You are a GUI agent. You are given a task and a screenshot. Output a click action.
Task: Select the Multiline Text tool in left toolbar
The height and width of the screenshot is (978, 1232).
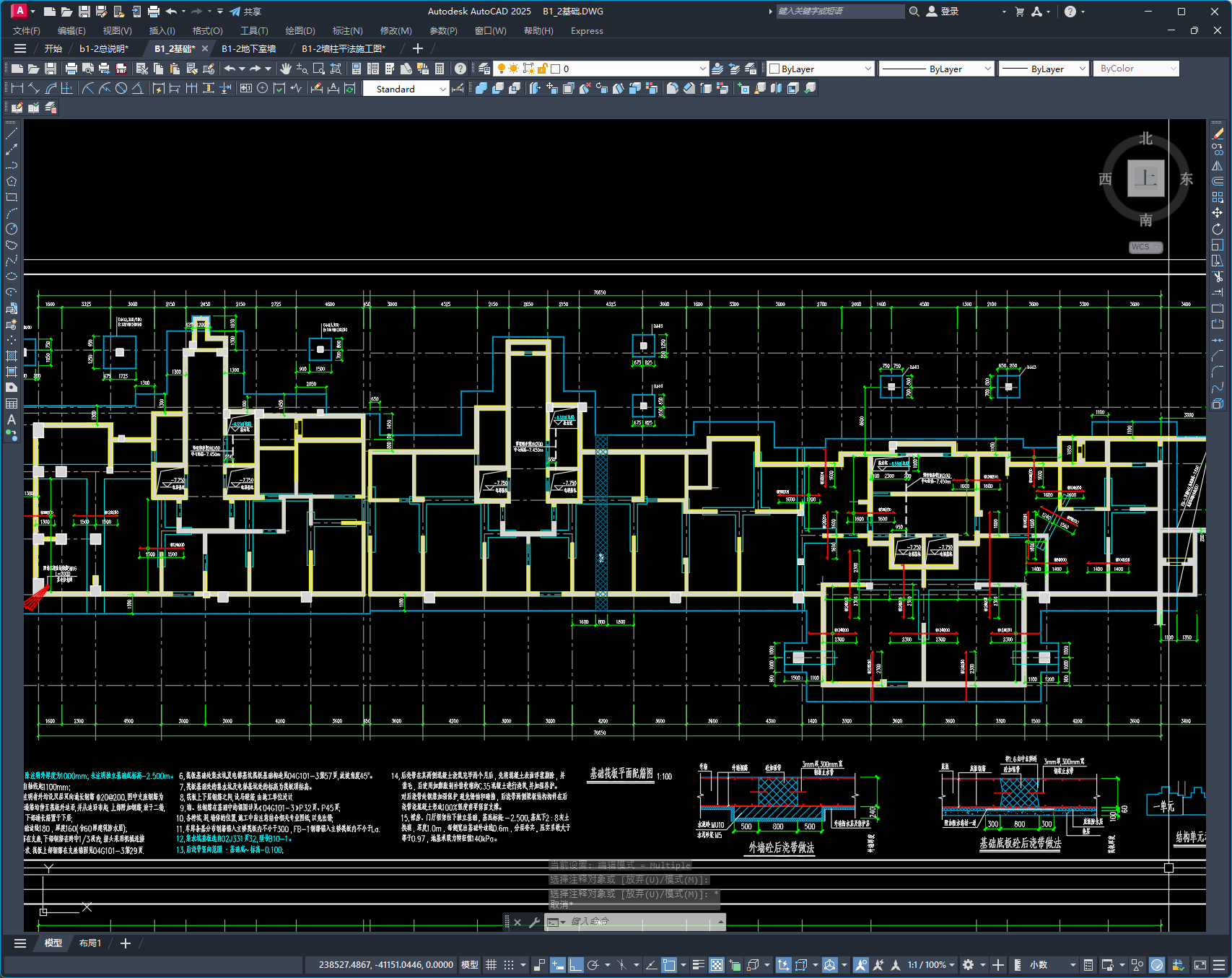pos(11,419)
